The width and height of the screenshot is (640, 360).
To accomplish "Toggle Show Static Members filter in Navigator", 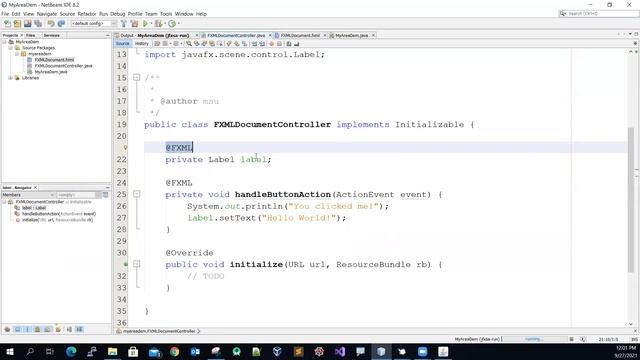I will tap(28, 329).
